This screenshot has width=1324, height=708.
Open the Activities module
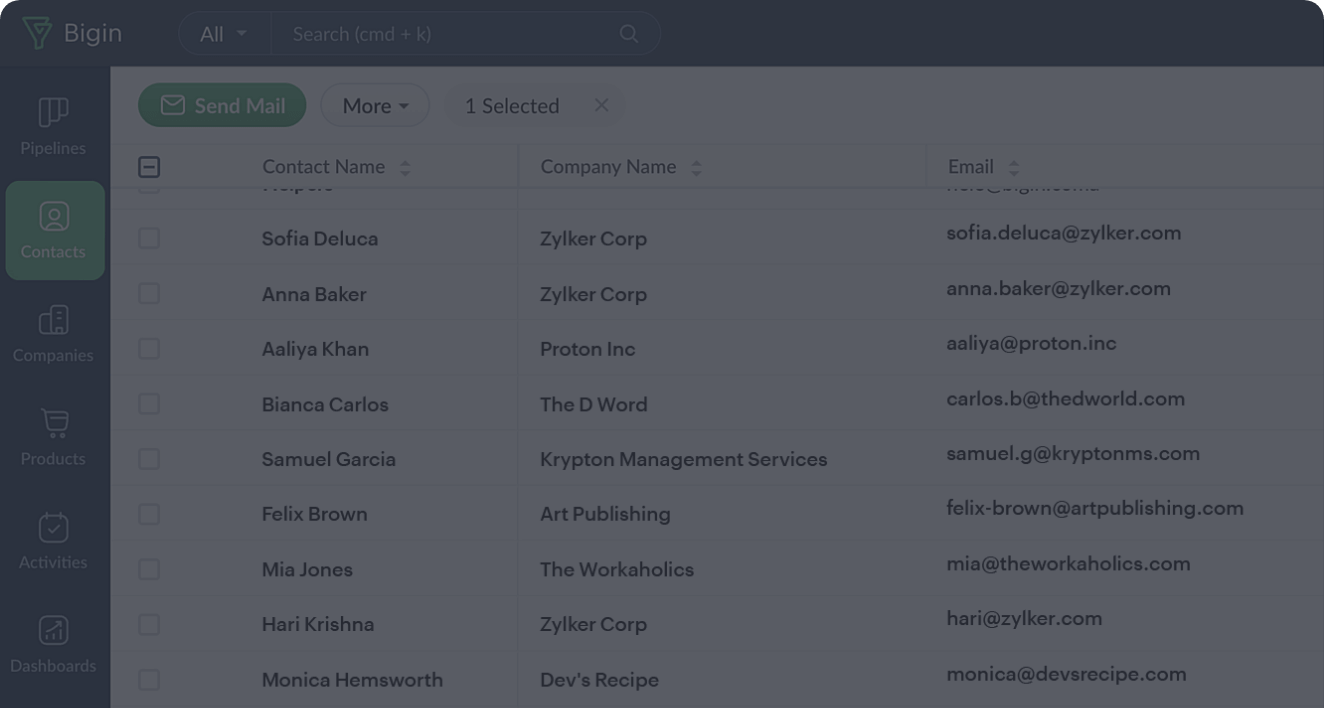[x=53, y=541]
